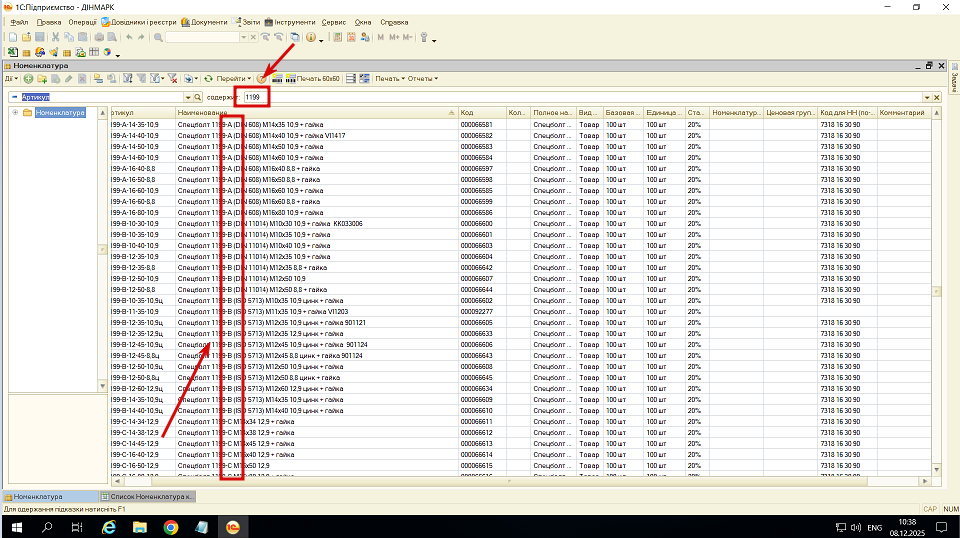
Task: Open Google Chrome from the taskbar
Action: [x=171, y=527]
